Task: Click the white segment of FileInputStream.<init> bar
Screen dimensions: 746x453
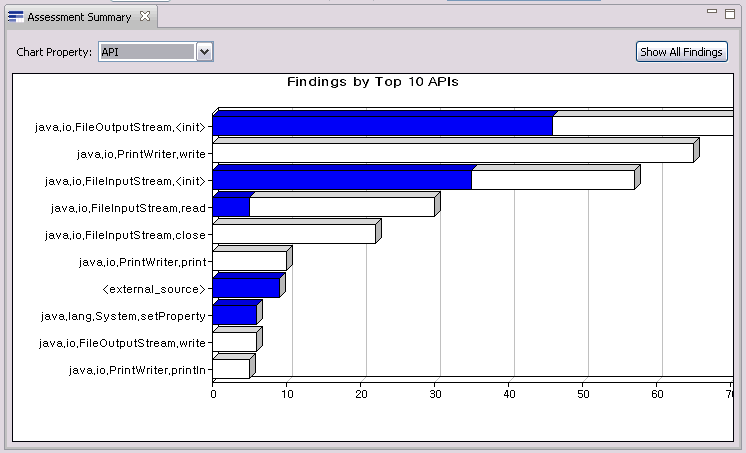Action: click(553, 180)
